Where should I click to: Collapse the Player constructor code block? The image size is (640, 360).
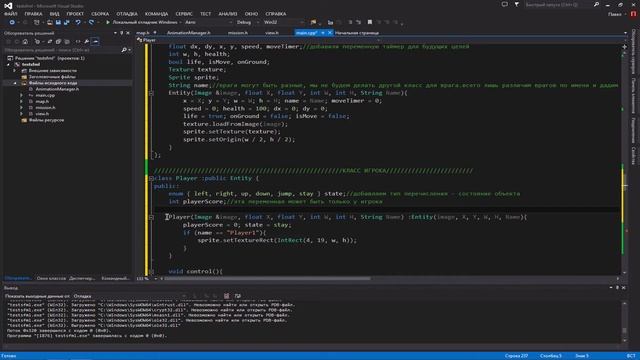tap(151, 217)
